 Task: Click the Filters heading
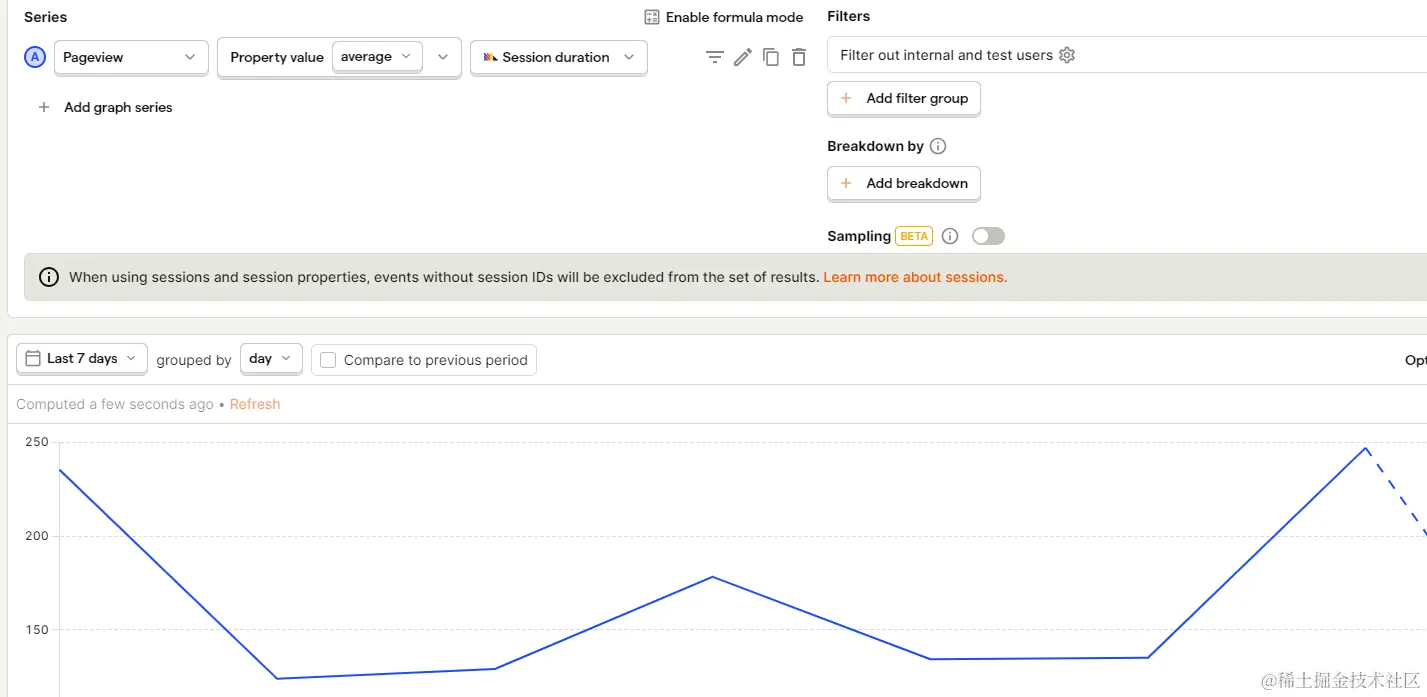(x=849, y=16)
